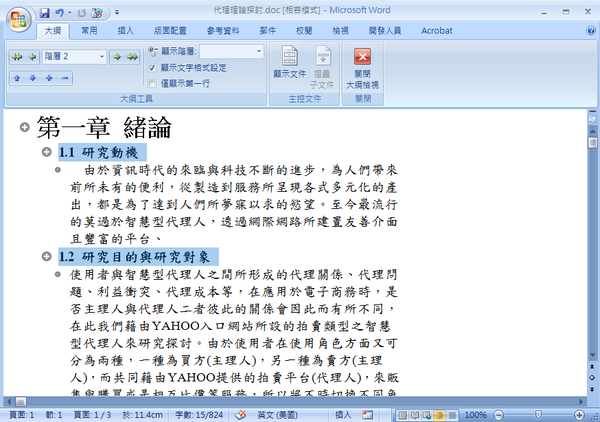Demote the heading one level
600x422 pixels.
pos(117,57)
